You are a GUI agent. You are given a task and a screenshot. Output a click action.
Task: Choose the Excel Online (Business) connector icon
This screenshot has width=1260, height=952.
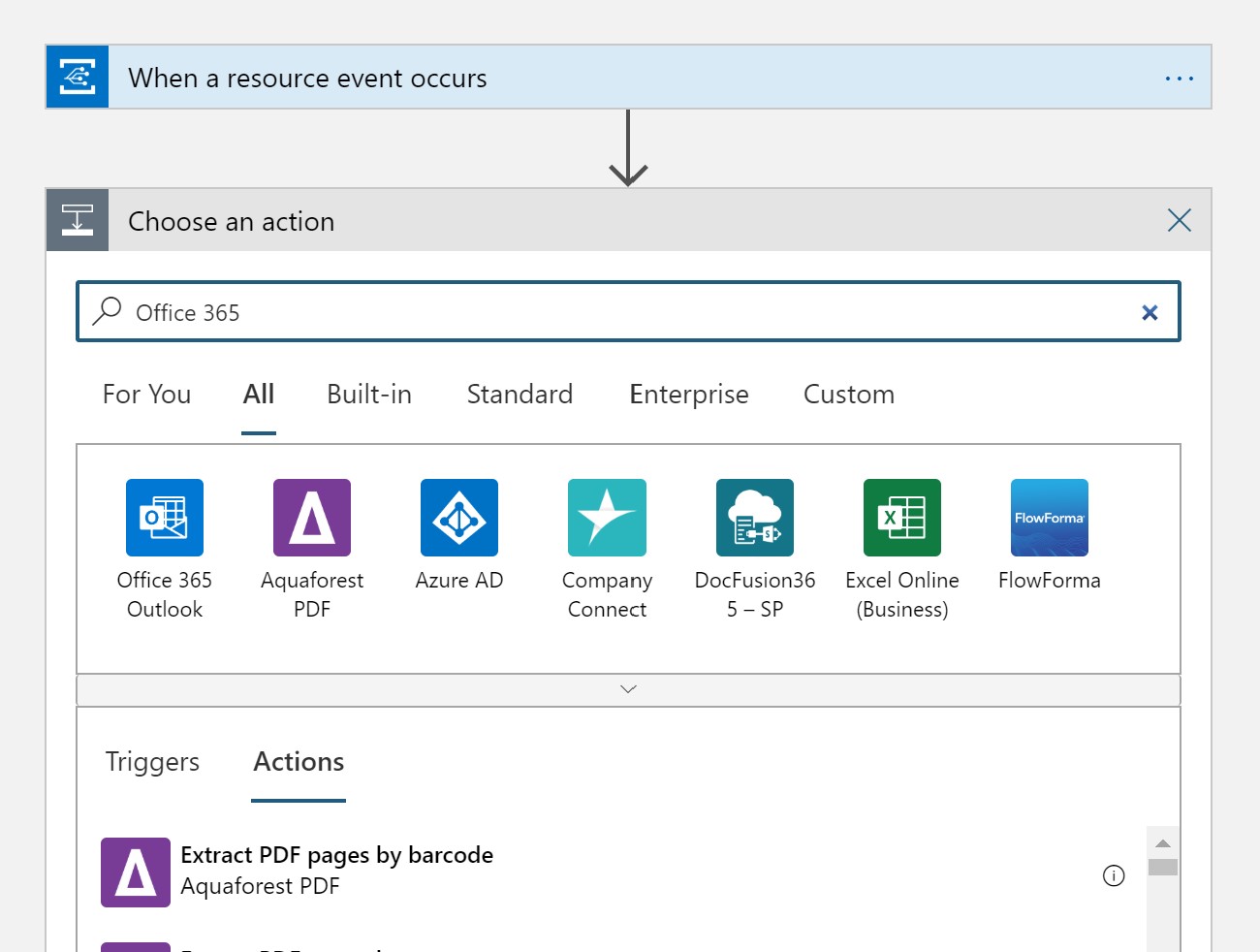pyautogui.click(x=902, y=518)
